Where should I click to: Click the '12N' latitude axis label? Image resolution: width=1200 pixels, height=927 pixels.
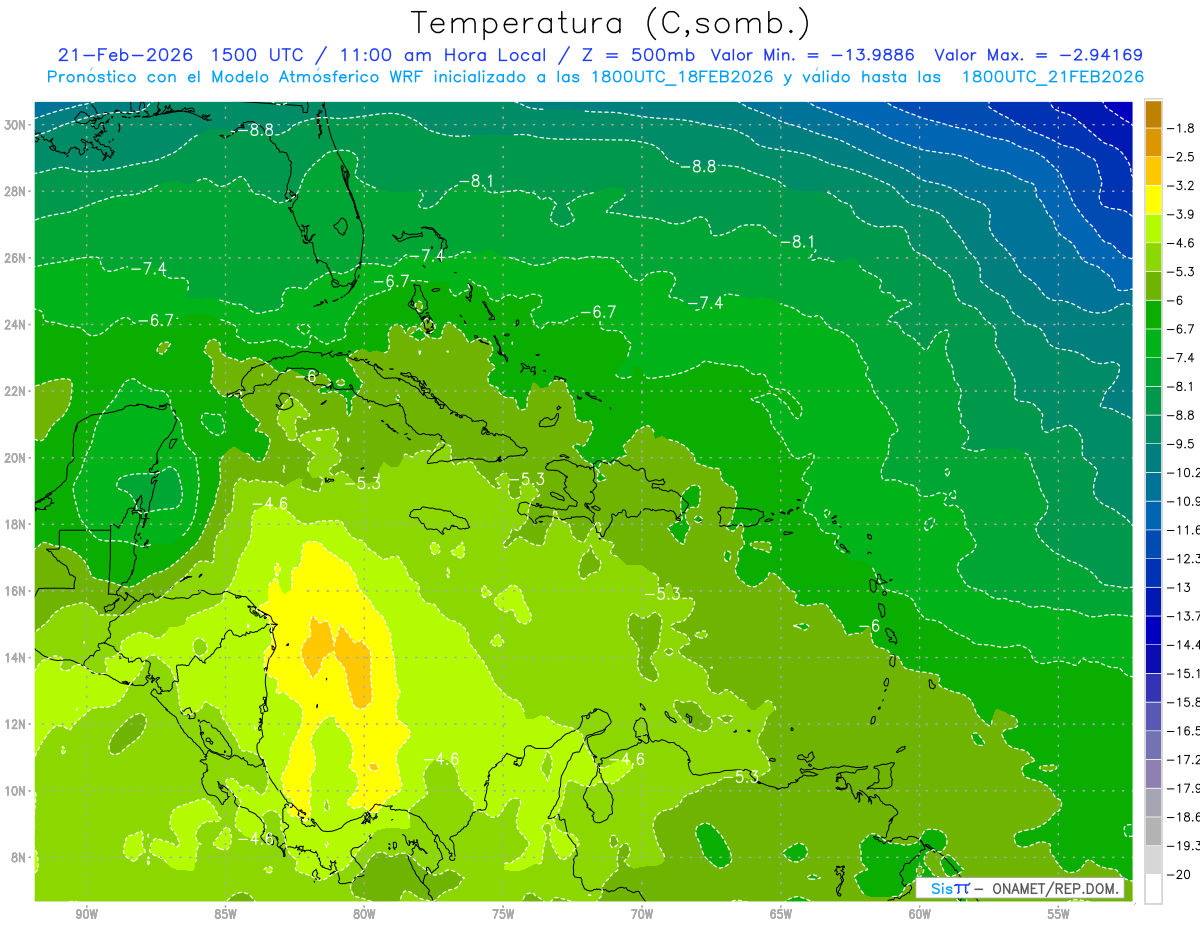[x=17, y=724]
